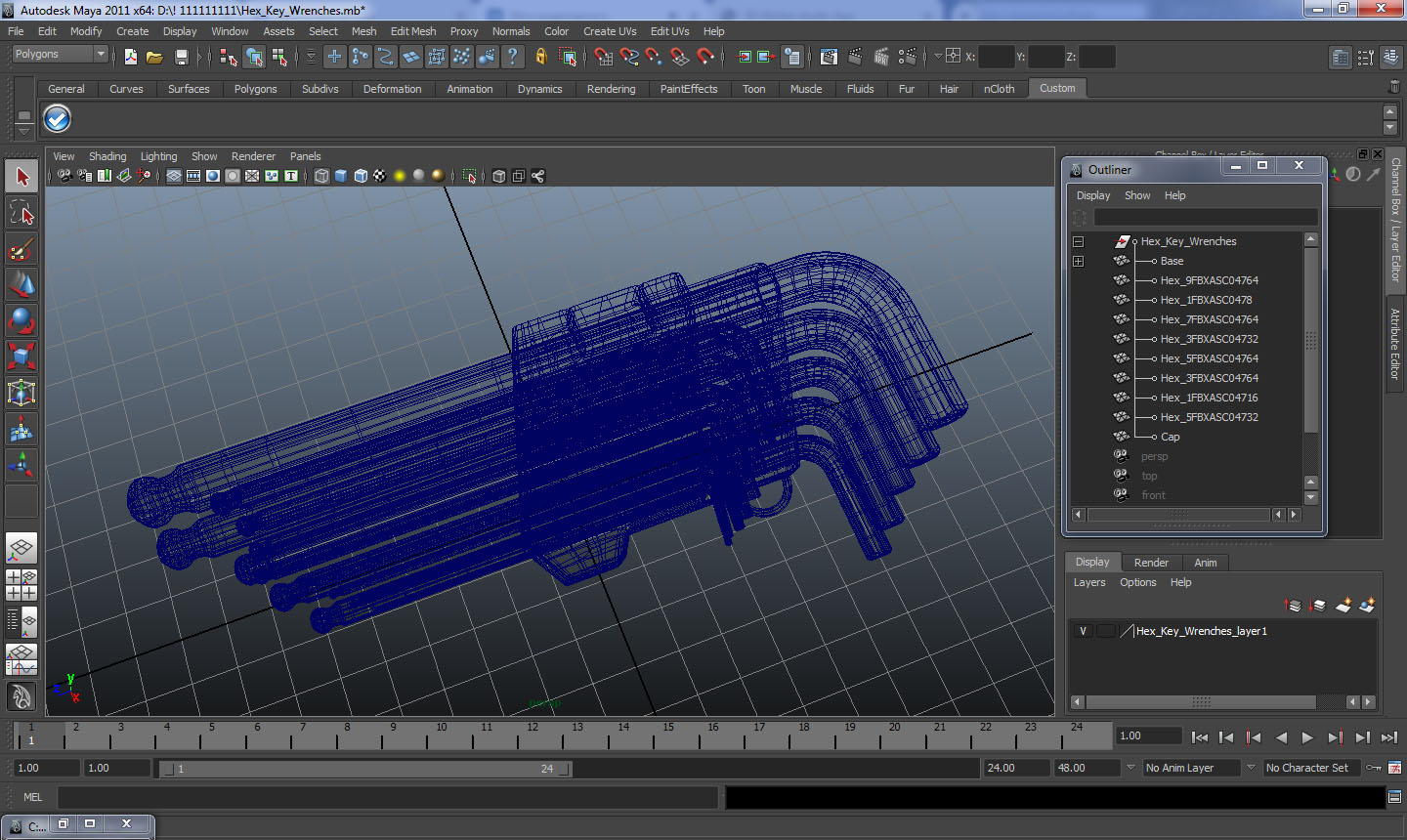The width and height of the screenshot is (1407, 840).
Task: Click the MEL command input field
Action: [x=388, y=797]
